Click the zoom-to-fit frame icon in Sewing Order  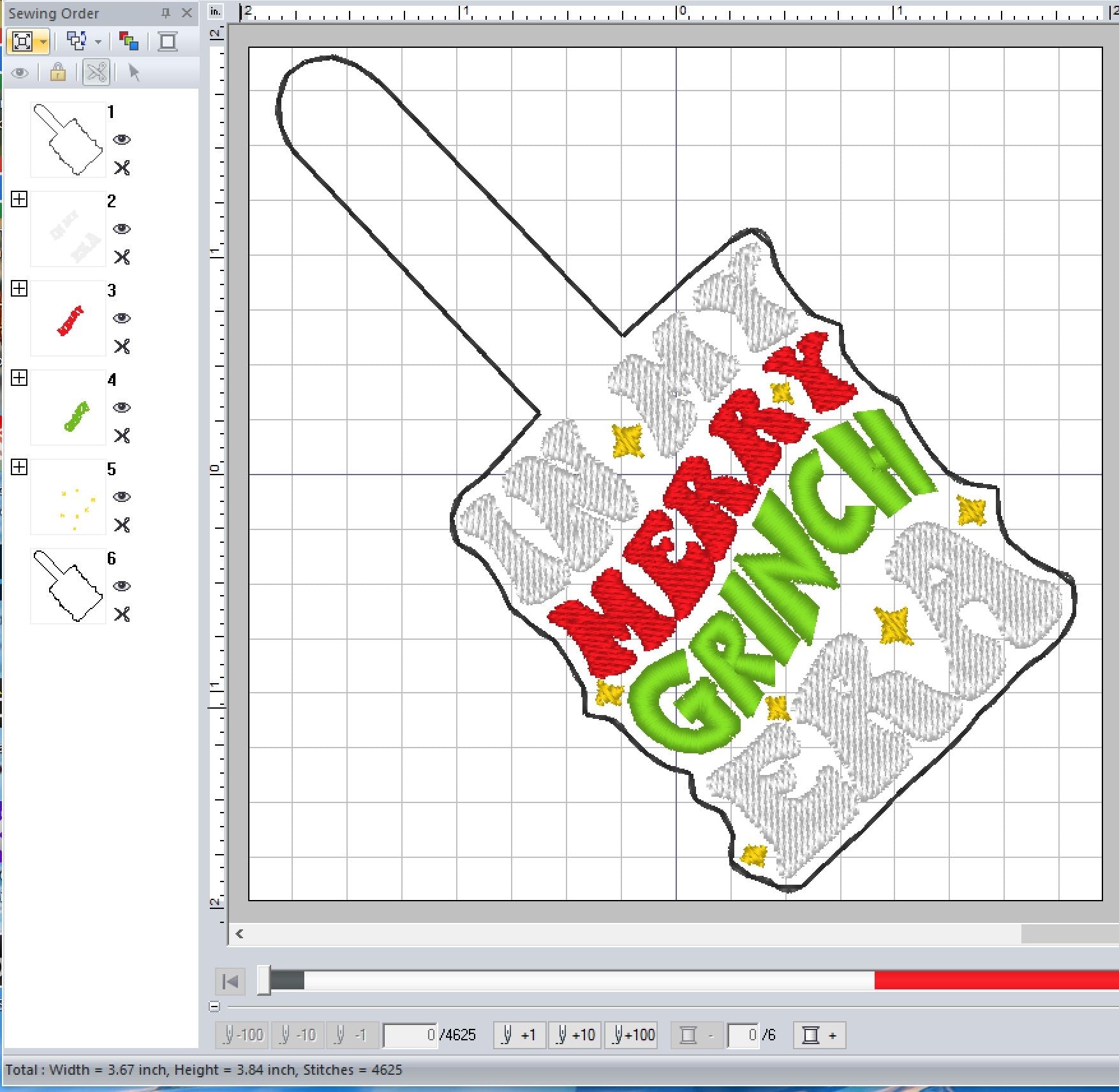(22, 42)
